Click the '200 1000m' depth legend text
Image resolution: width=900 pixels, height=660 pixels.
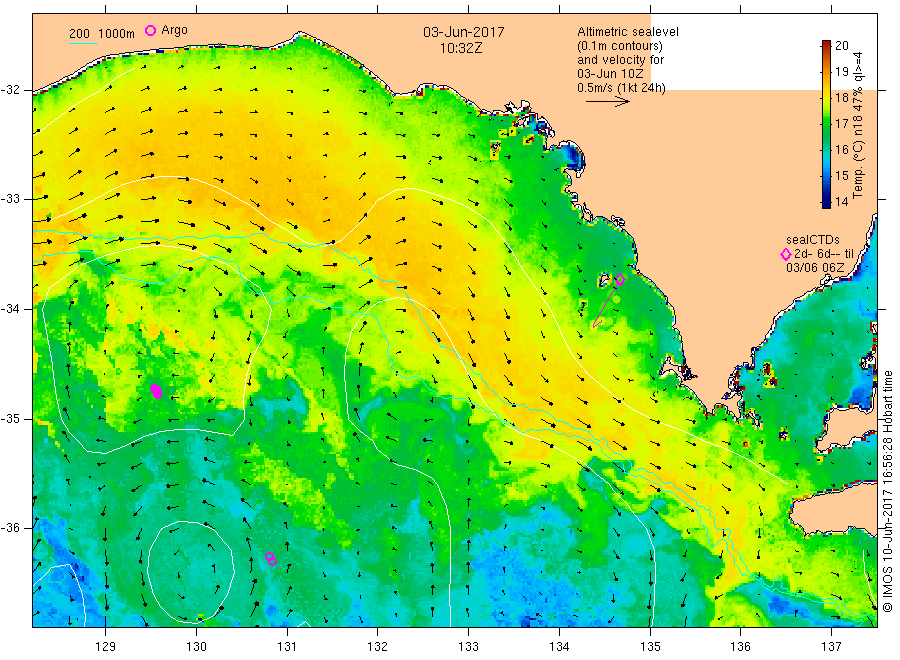tap(102, 34)
